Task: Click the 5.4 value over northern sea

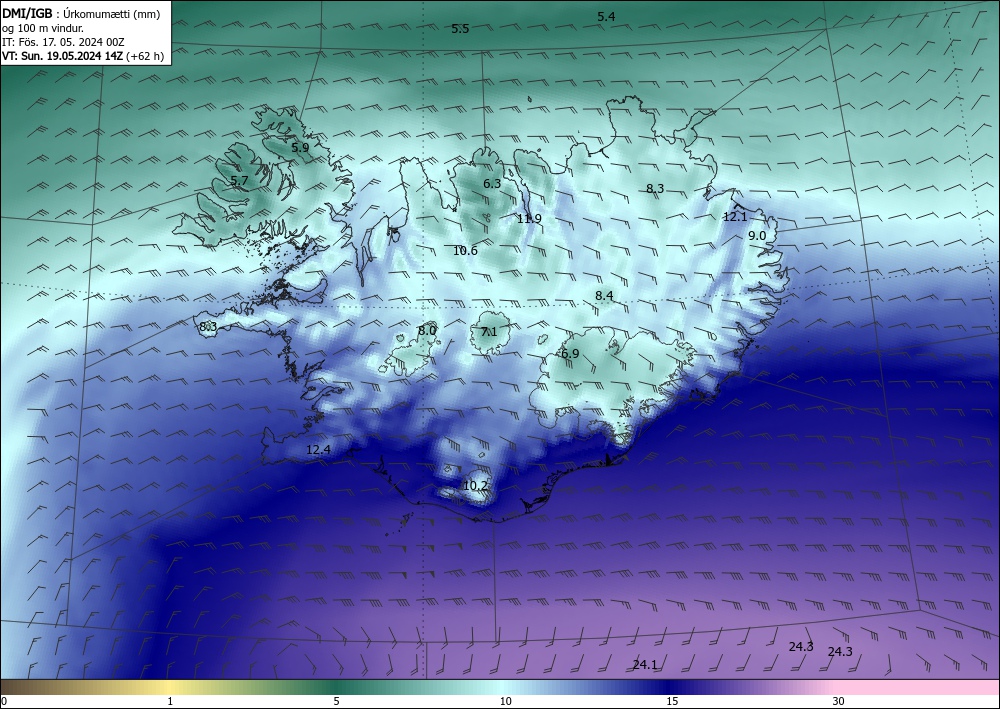Action: tap(606, 17)
